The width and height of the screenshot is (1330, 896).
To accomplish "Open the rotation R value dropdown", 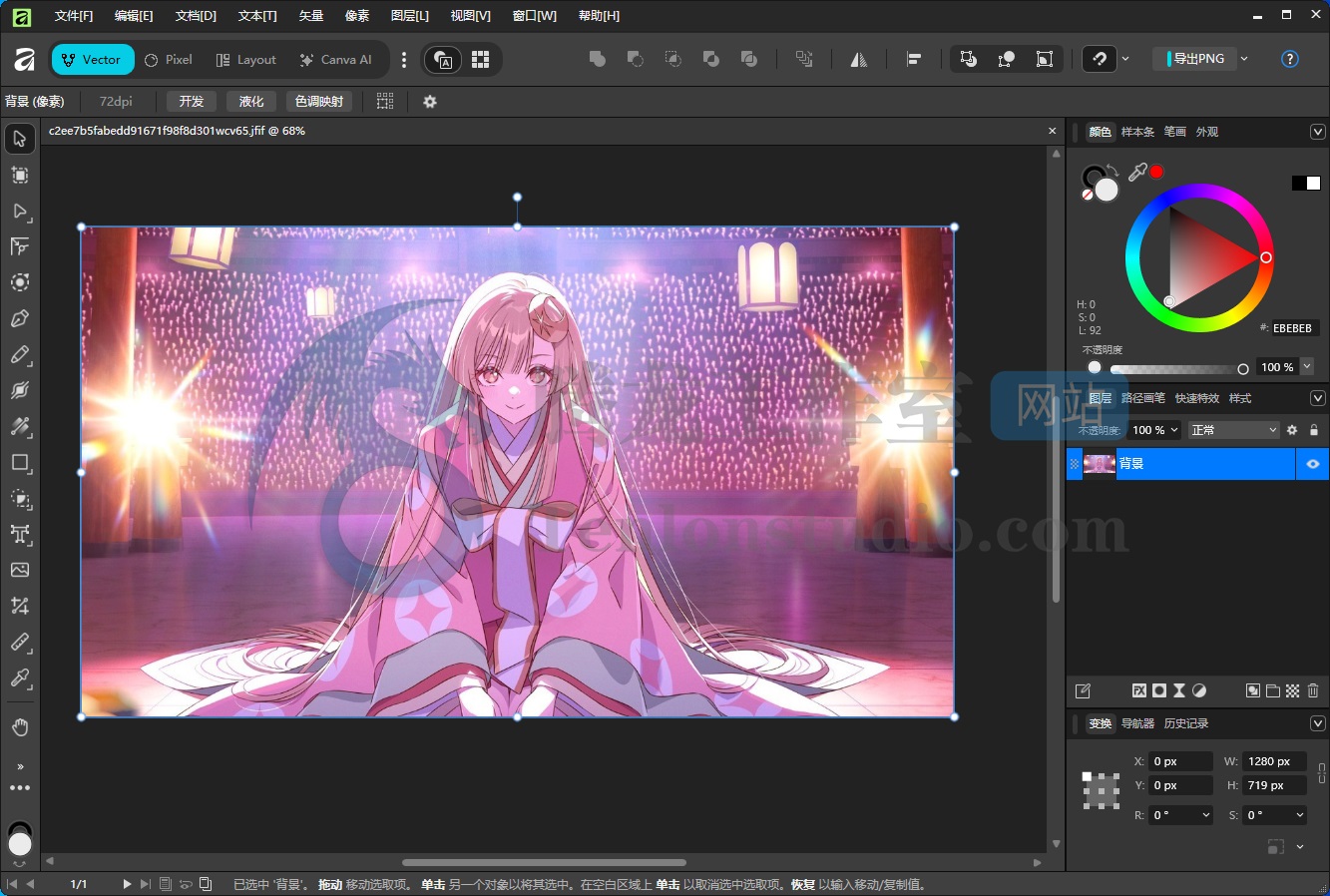I will (1205, 815).
